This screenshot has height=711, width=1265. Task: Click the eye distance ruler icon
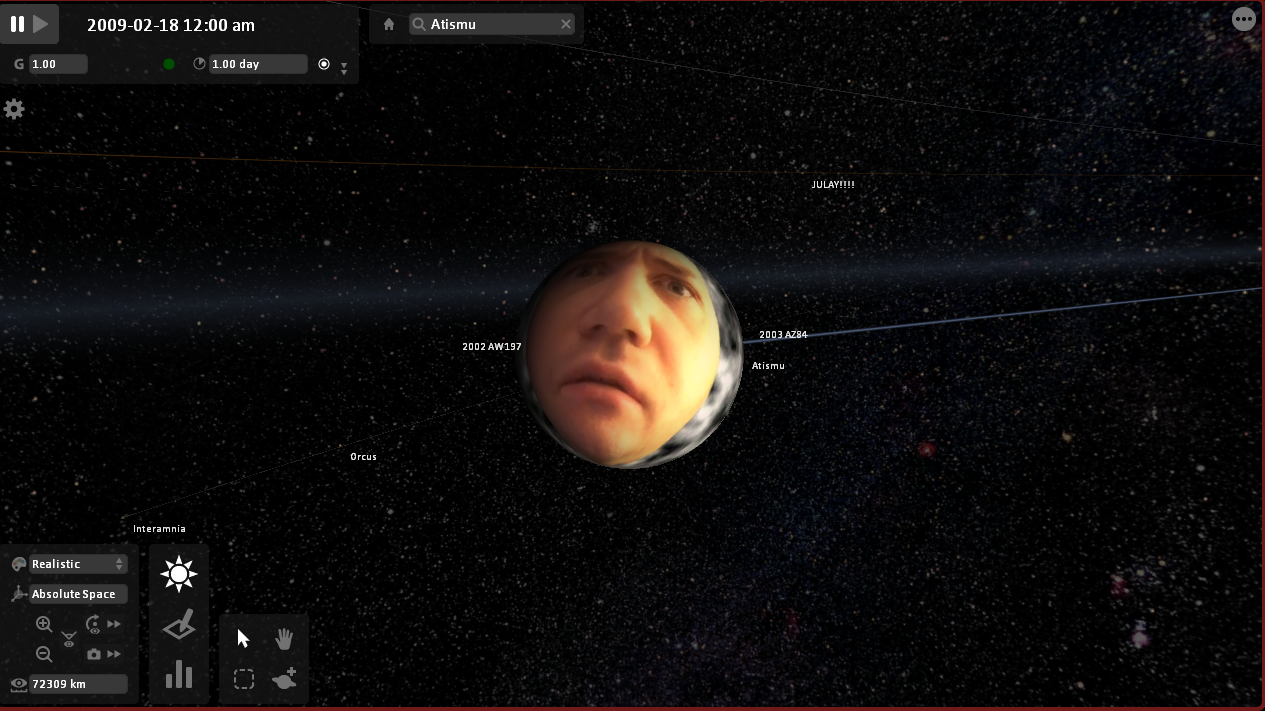coord(18,685)
